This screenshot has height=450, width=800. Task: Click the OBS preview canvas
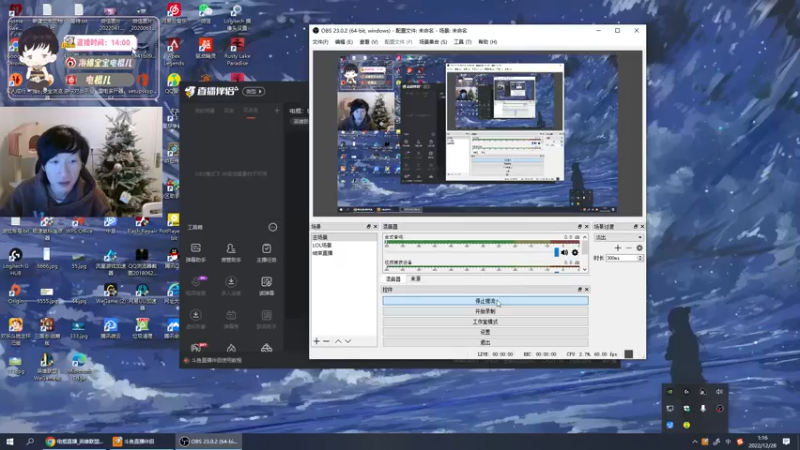478,134
